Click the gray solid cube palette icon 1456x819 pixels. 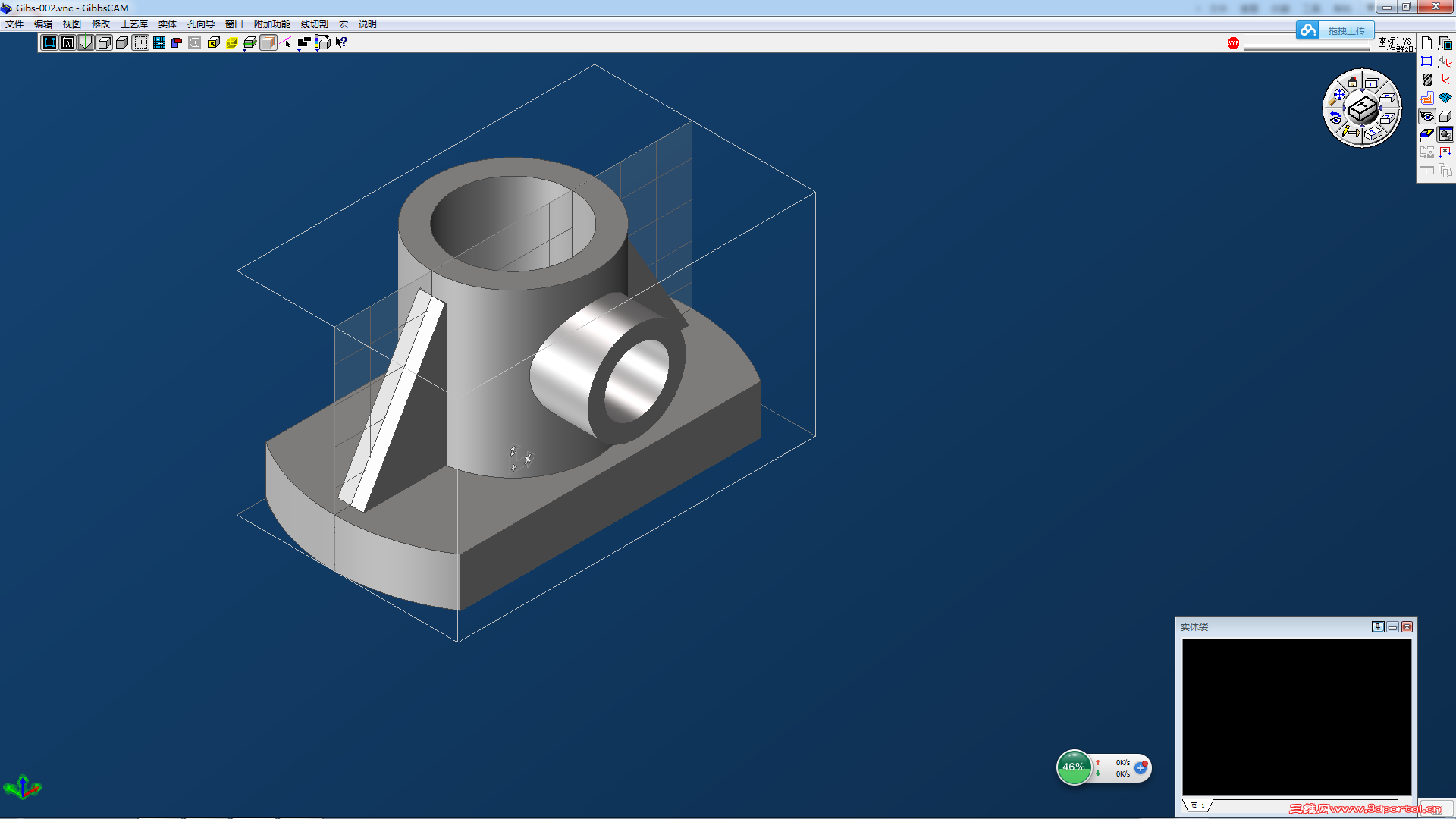[x=1445, y=116]
